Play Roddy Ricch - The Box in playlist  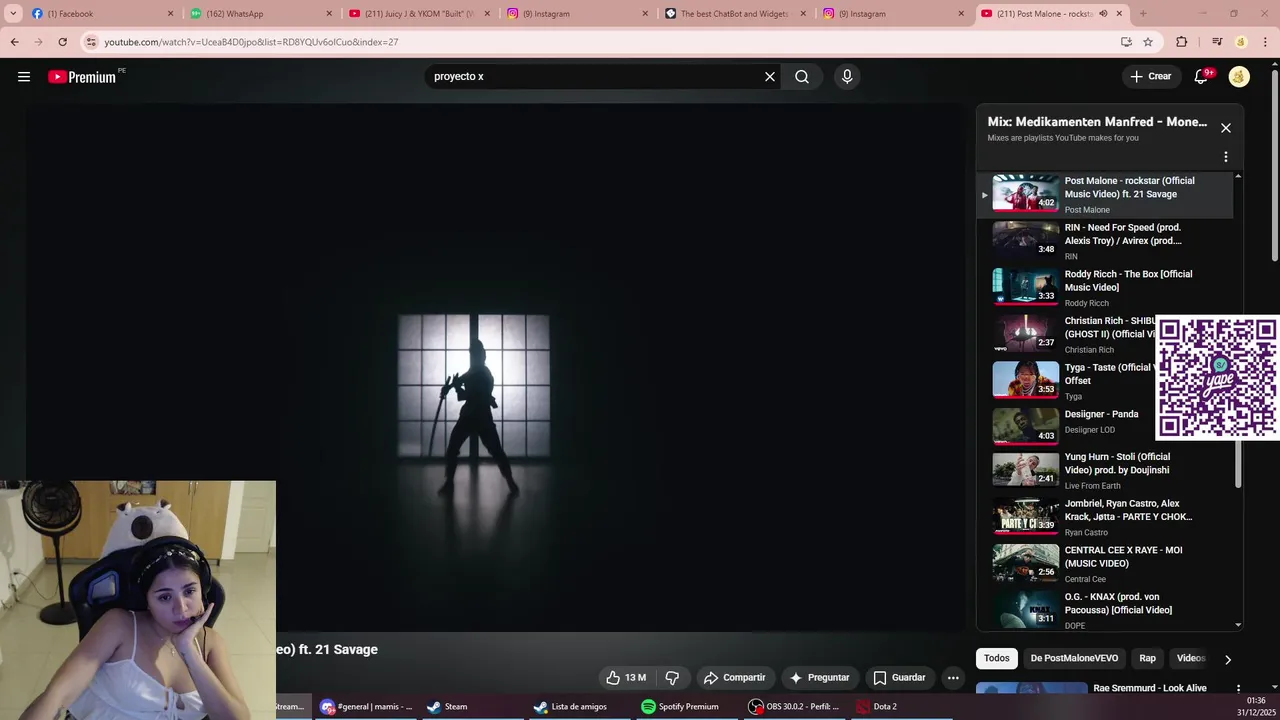click(x=1105, y=288)
